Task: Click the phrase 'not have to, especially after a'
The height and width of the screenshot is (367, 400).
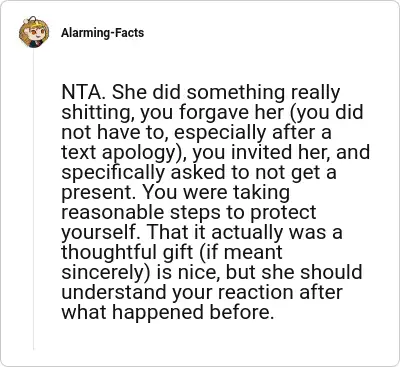Action: coord(196,133)
